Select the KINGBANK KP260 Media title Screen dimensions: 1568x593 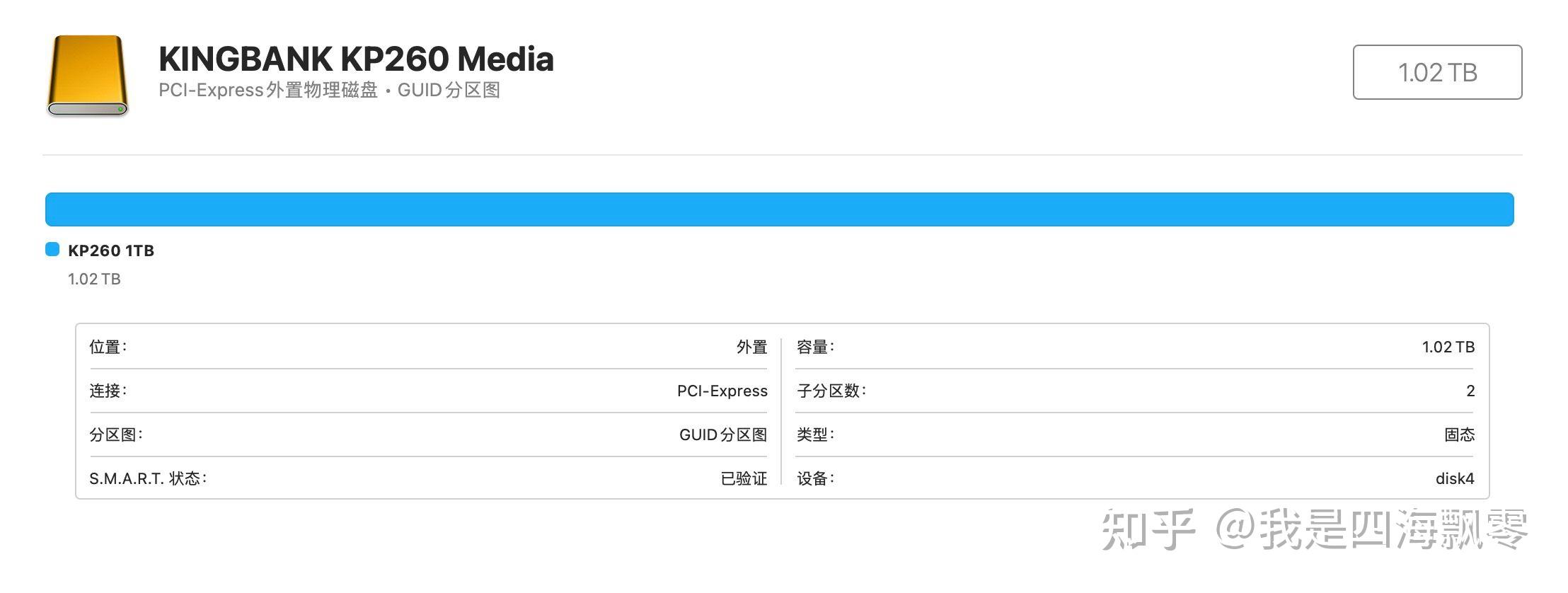point(356,59)
